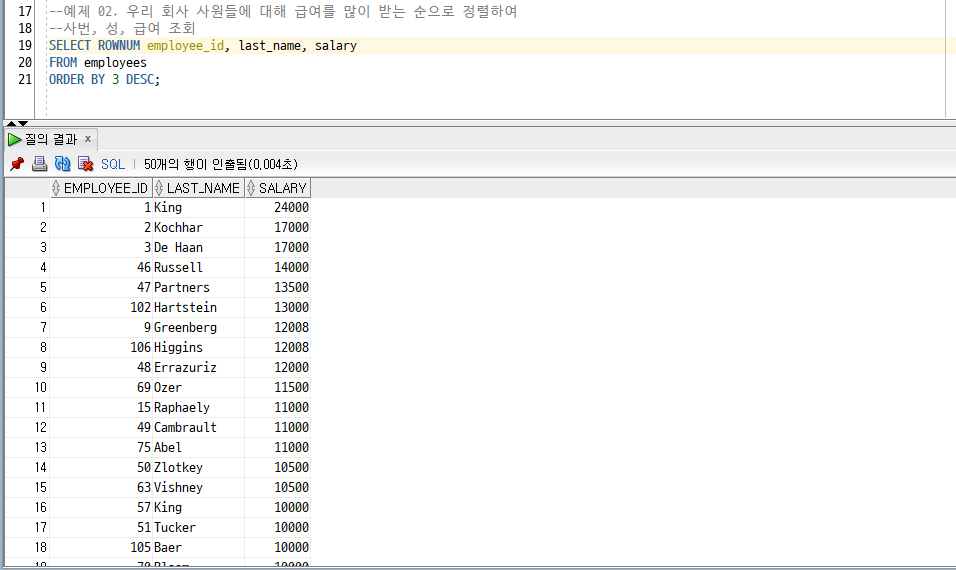
Task: Click the green run arrow on query result tab
Action: click(14, 140)
